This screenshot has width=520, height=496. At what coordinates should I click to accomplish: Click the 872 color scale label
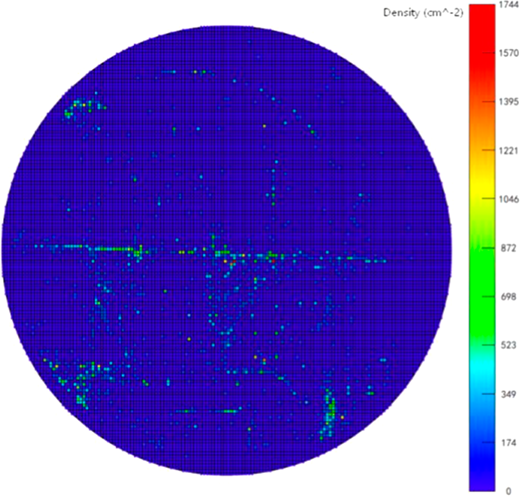(509, 248)
